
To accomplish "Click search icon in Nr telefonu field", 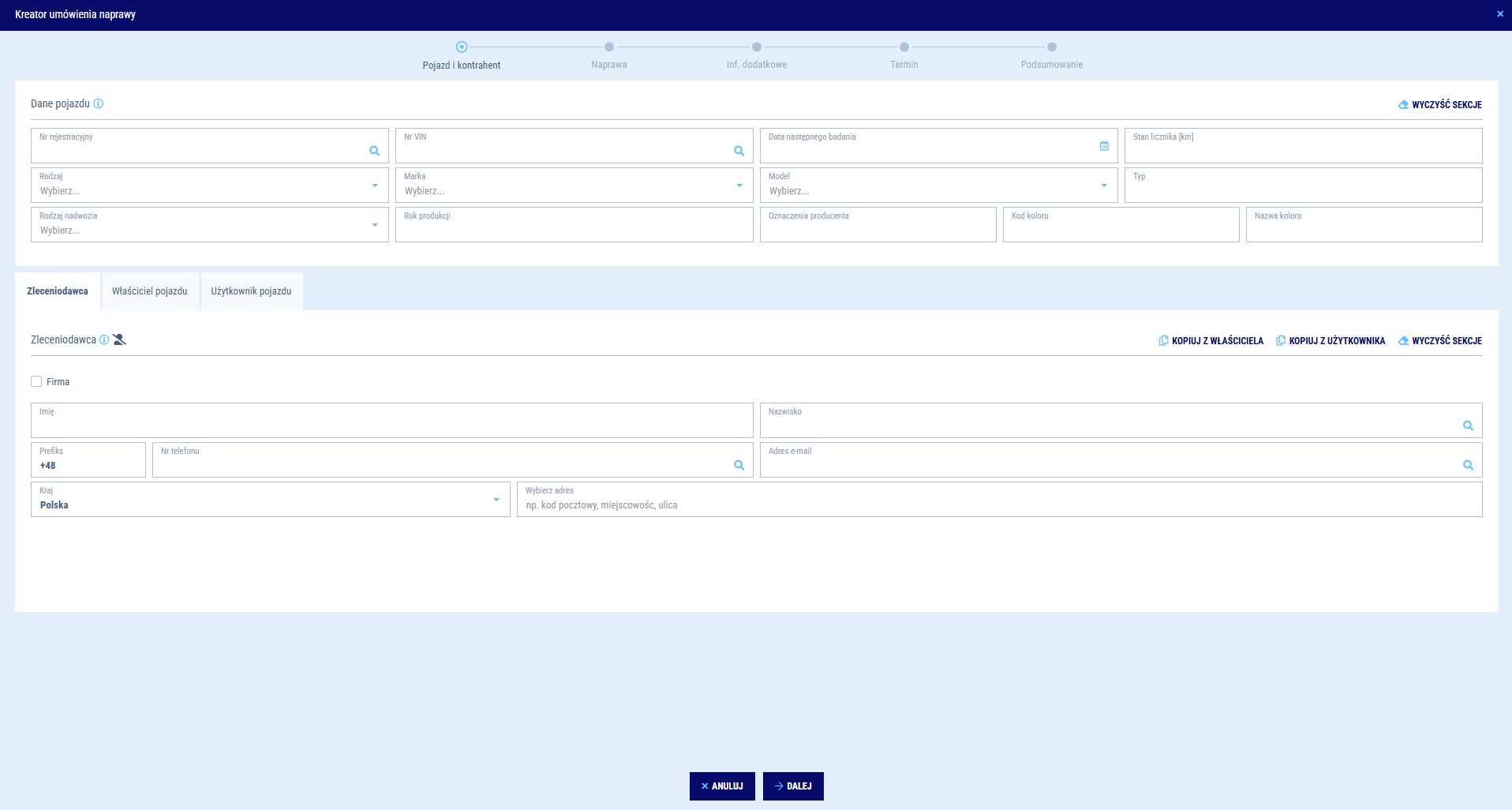I will tap(739, 465).
